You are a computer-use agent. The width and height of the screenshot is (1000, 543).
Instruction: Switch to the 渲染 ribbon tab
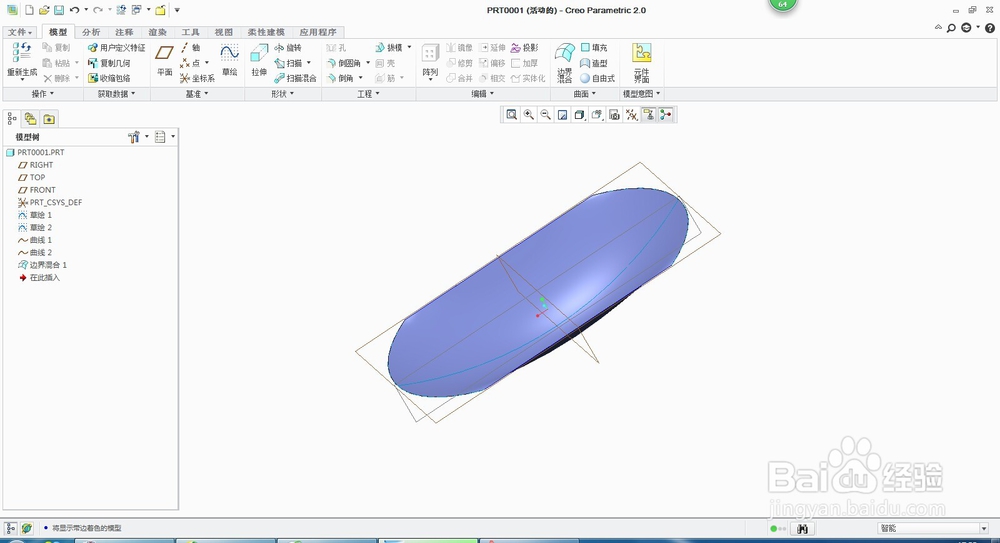158,32
